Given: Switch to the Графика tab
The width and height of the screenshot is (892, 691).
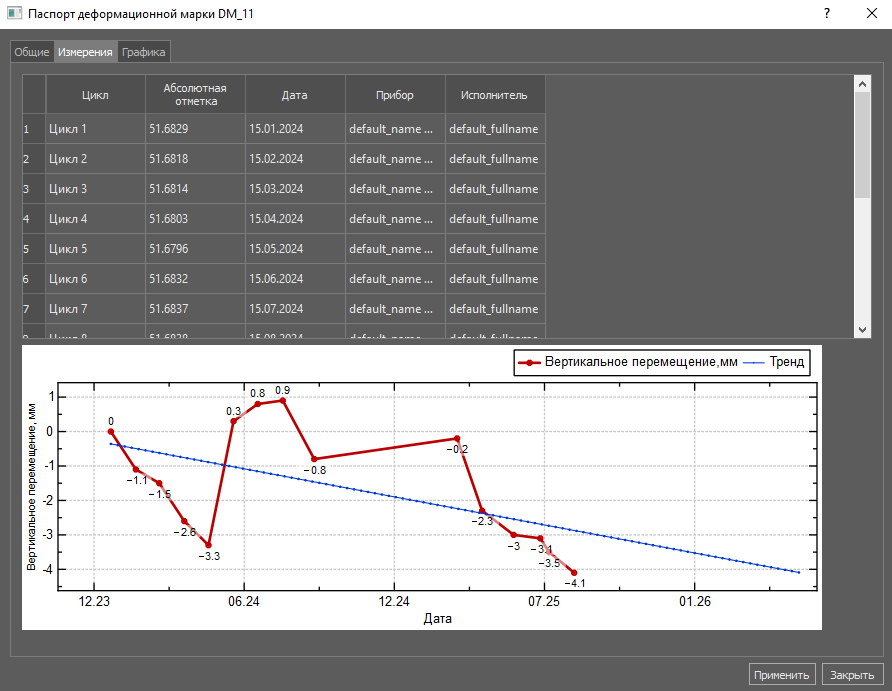Looking at the screenshot, I should pos(144,52).
